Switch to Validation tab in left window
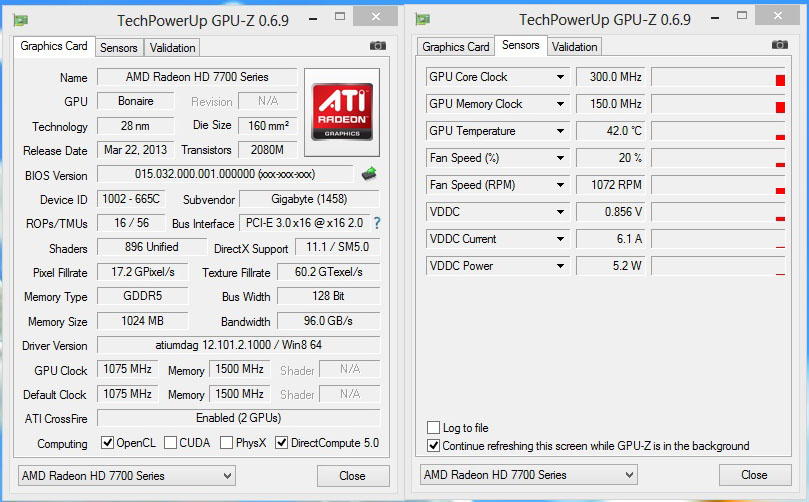809x502 pixels. (172, 48)
